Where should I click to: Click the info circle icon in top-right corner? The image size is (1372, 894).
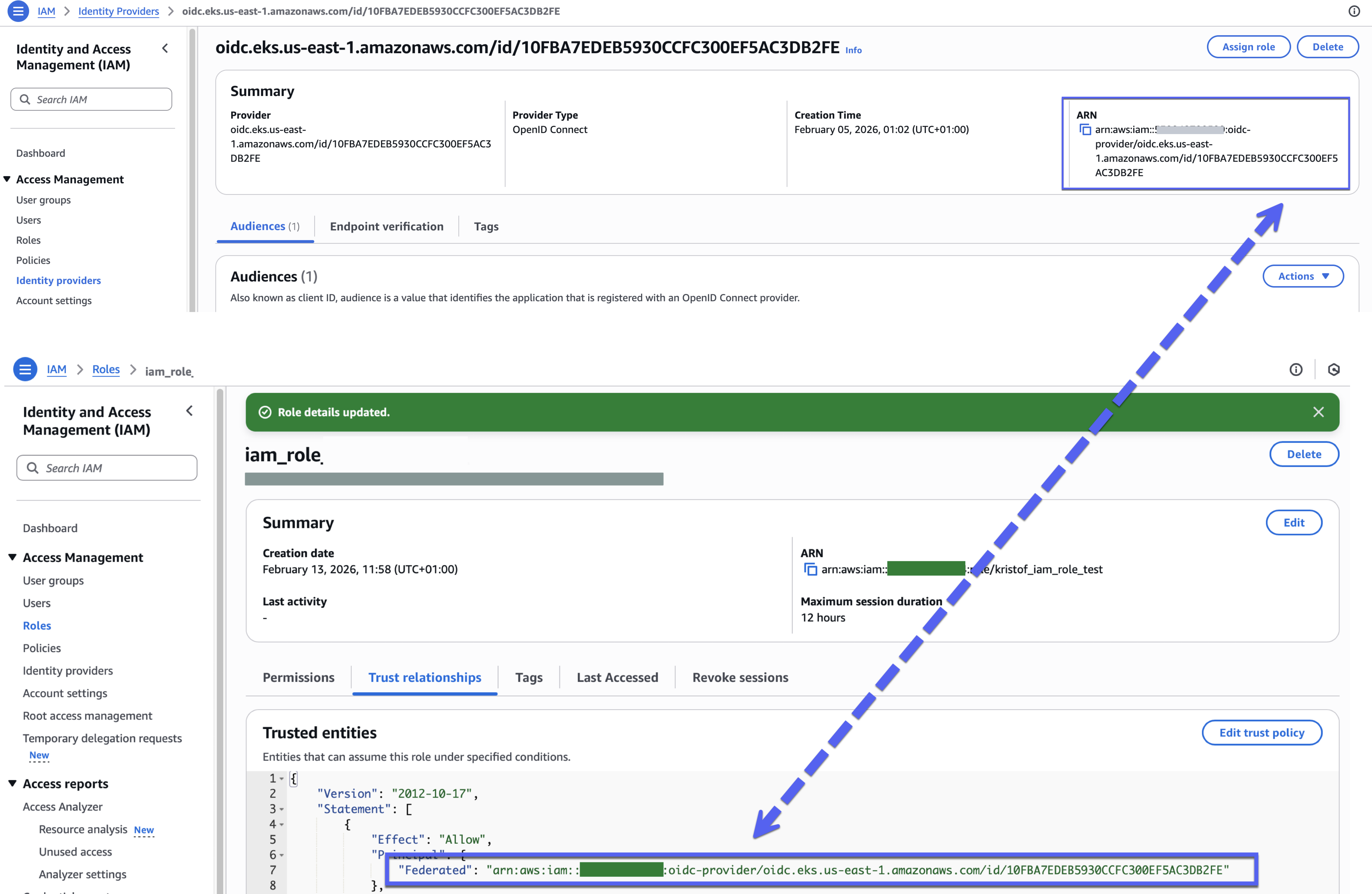1354,11
